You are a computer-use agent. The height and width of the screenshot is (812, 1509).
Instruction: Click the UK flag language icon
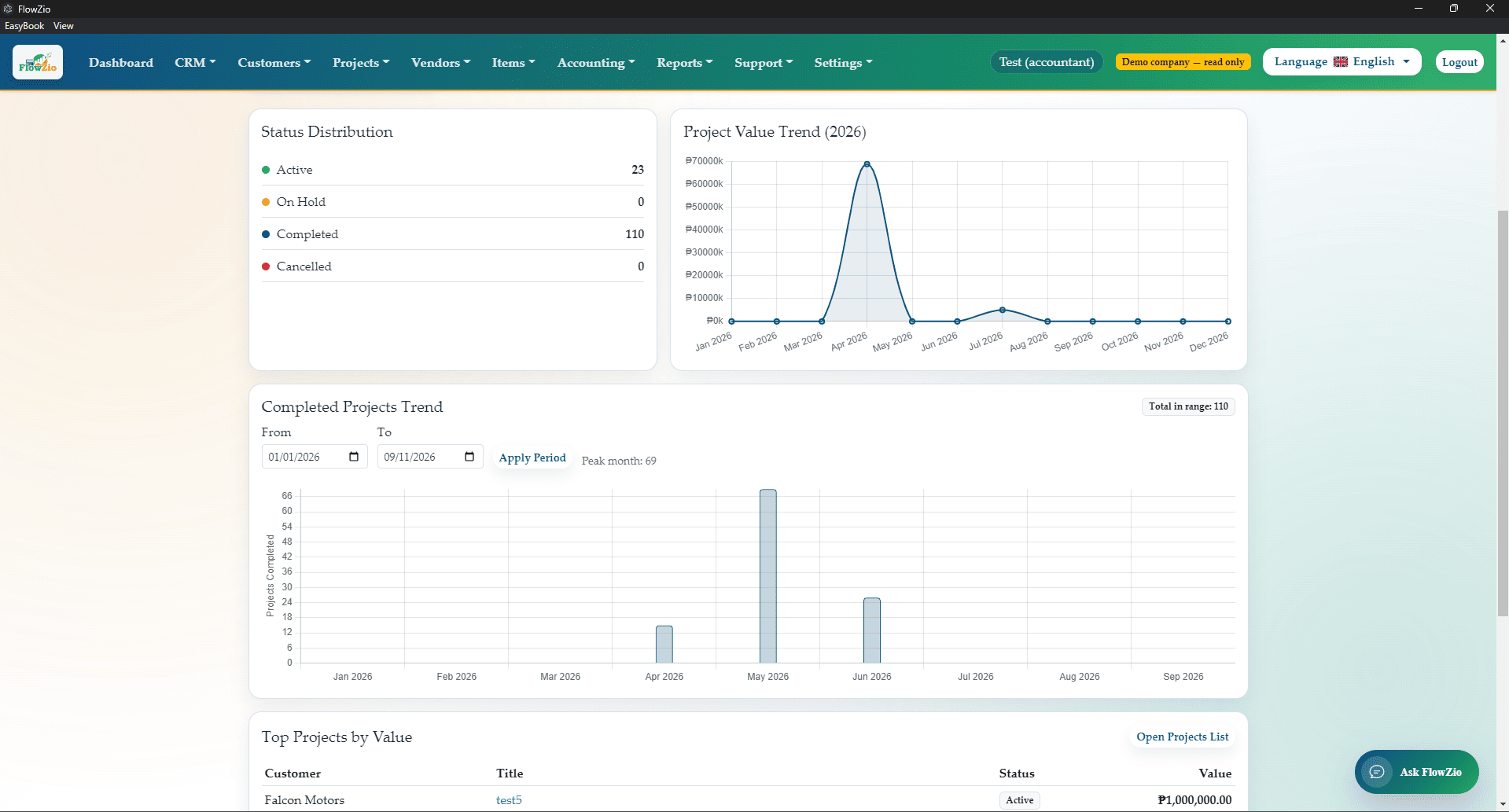(x=1341, y=62)
